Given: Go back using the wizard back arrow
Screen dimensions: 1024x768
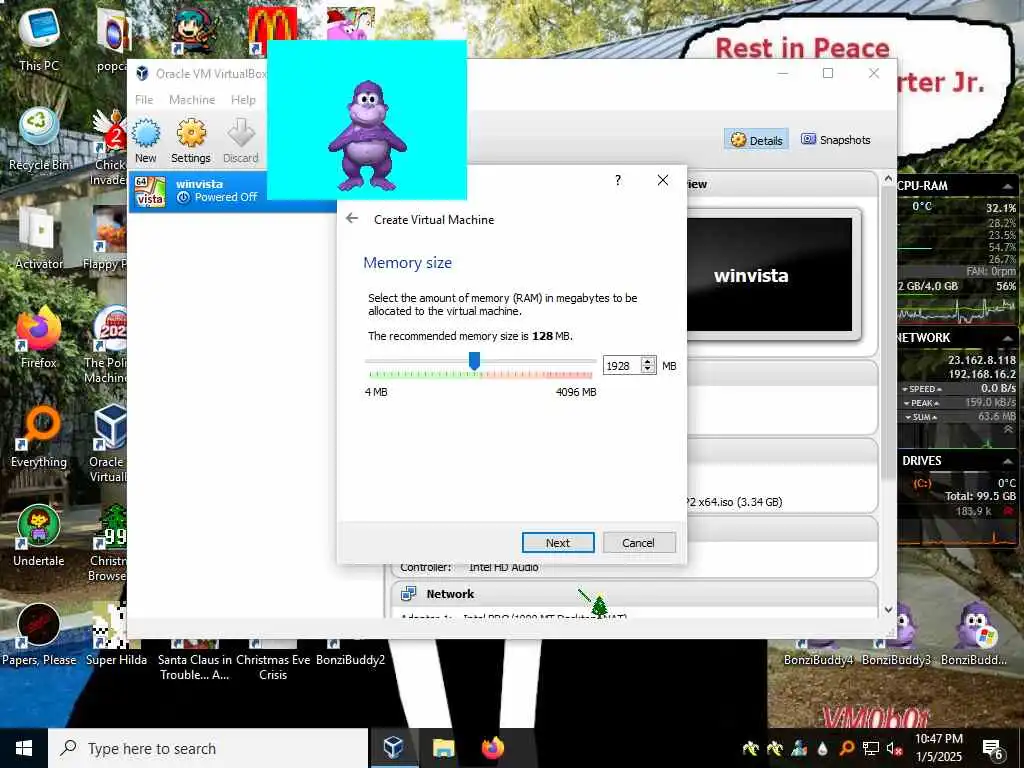Looking at the screenshot, I should (x=352, y=219).
